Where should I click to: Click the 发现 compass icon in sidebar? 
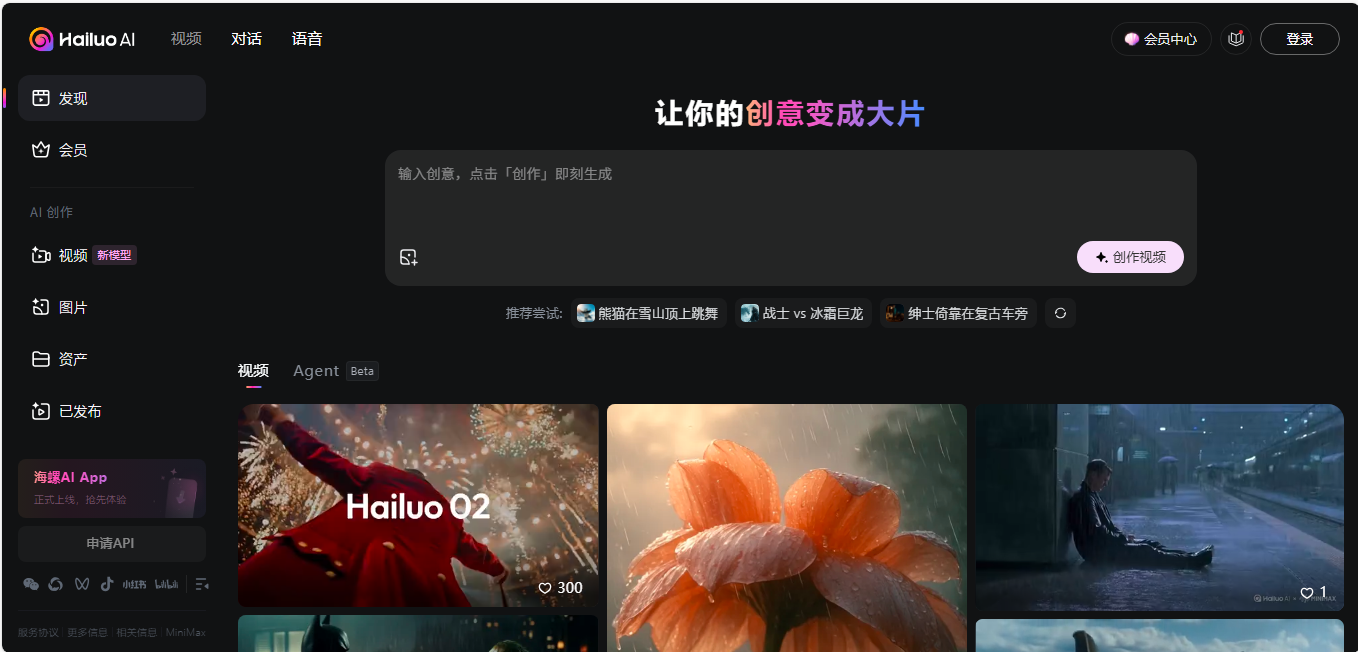point(41,98)
